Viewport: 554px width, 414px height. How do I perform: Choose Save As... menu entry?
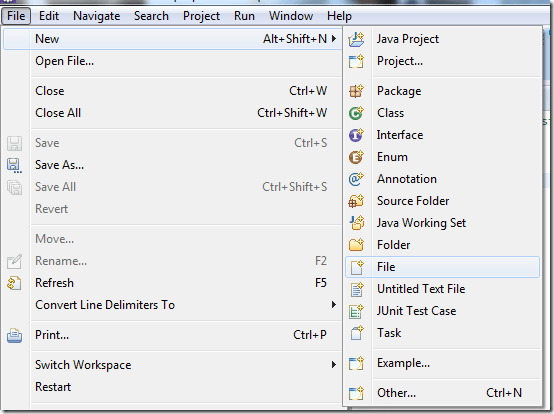coord(172,165)
